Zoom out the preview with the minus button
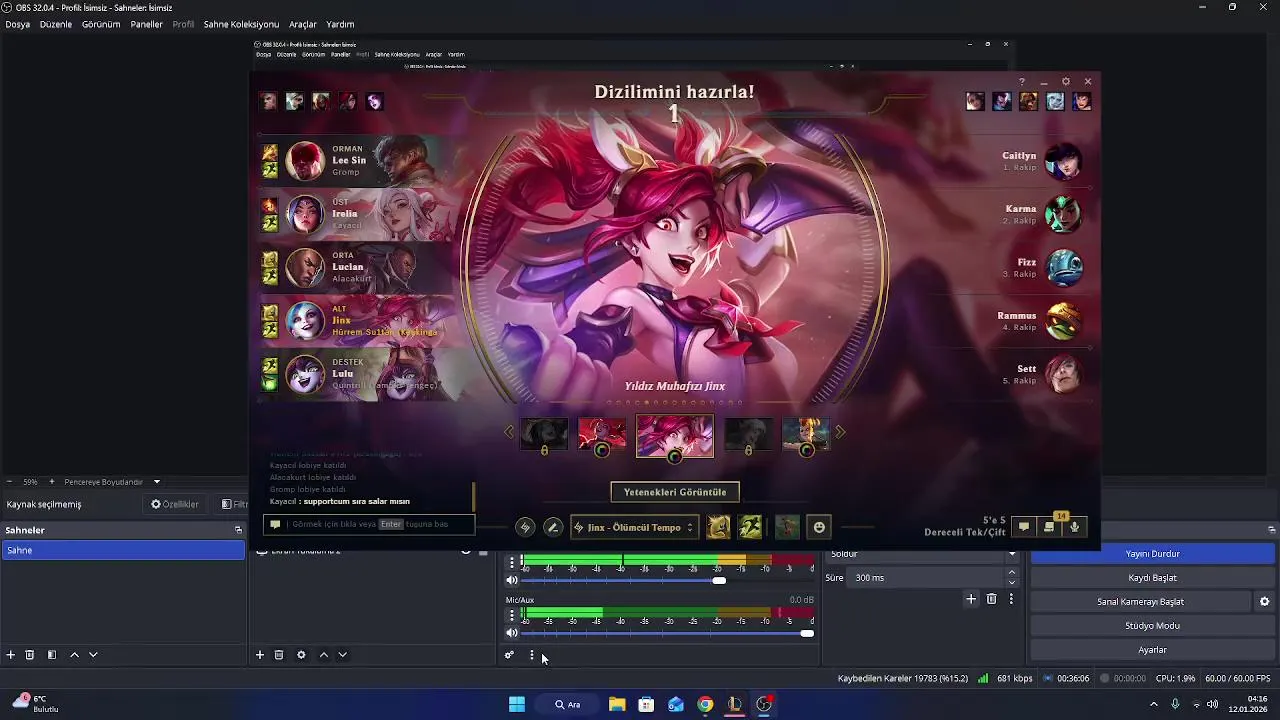 pyautogui.click(x=9, y=482)
